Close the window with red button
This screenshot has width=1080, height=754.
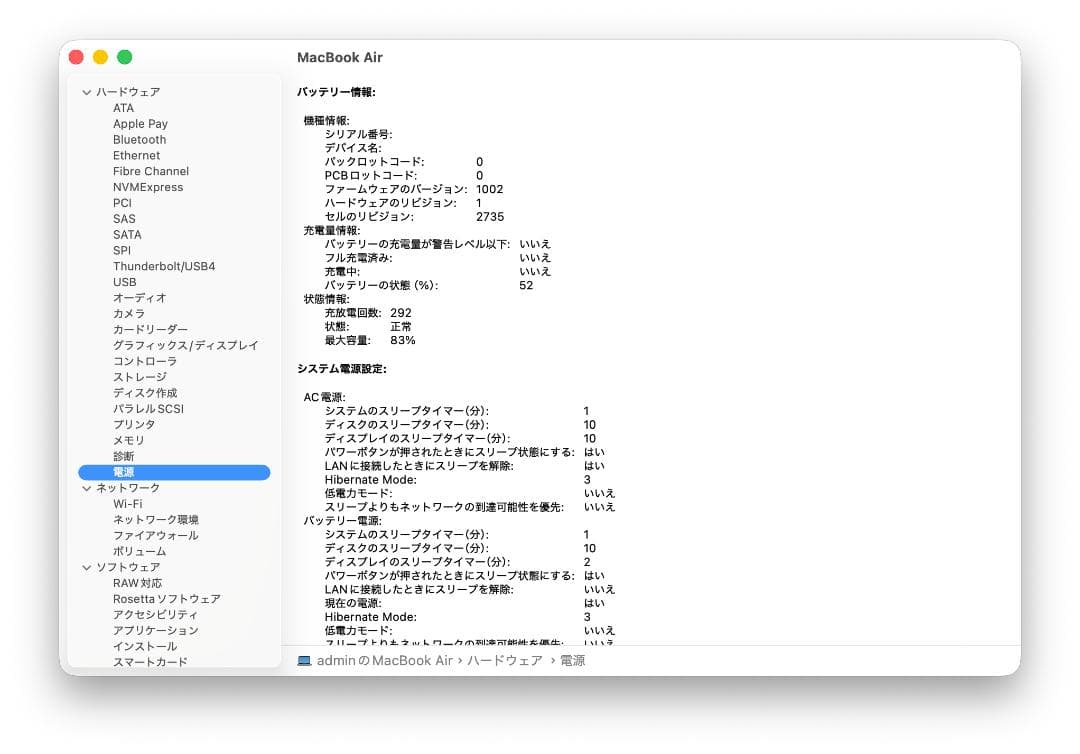click(76, 57)
